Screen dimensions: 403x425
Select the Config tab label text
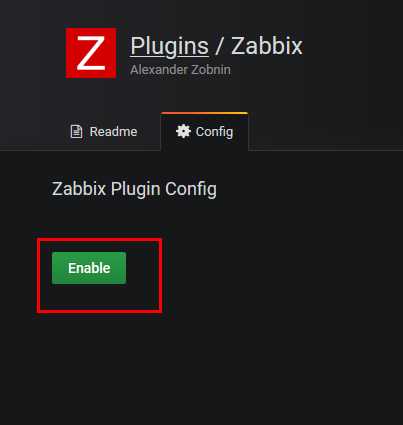point(214,132)
